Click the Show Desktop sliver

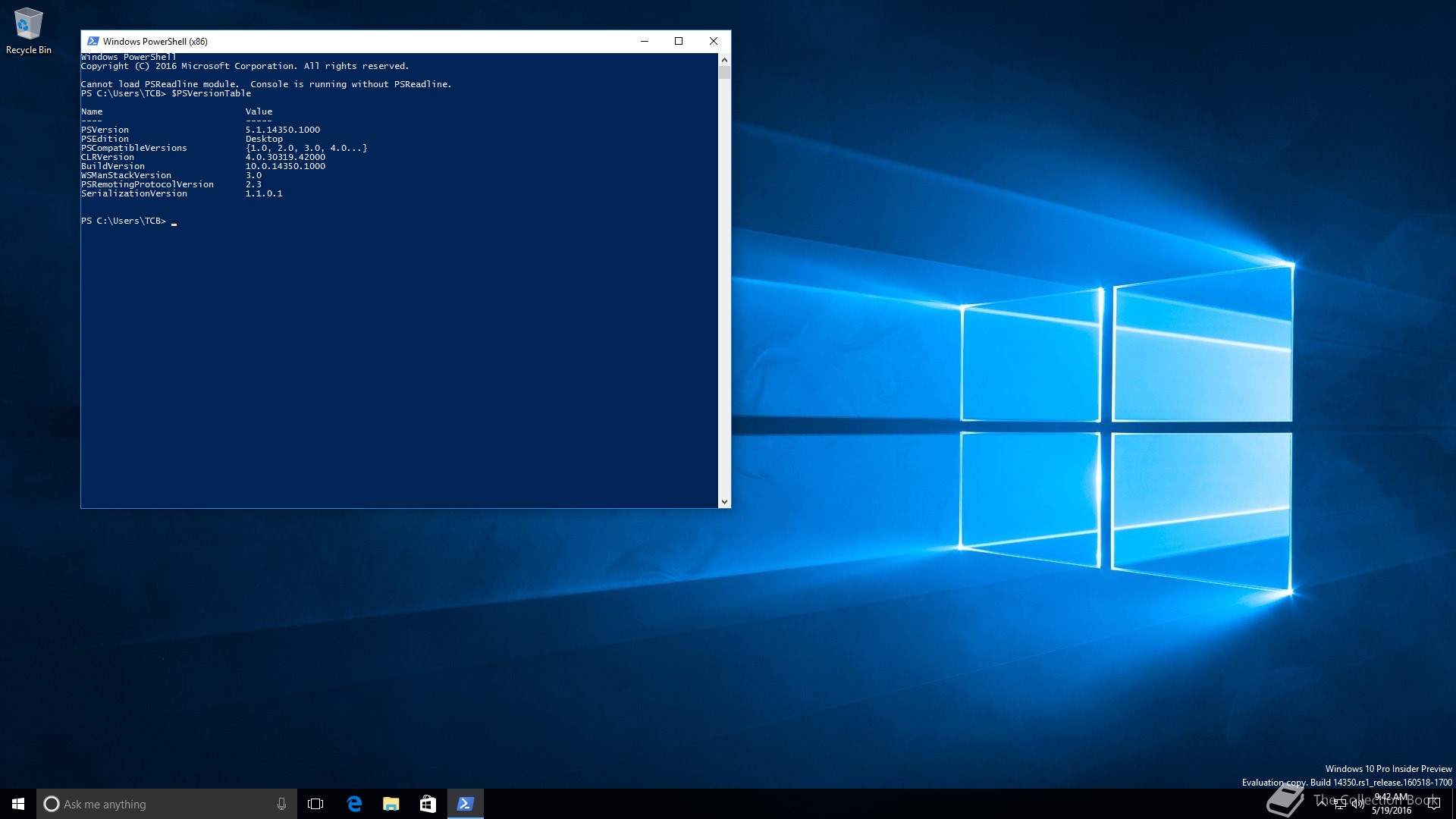click(1453, 804)
